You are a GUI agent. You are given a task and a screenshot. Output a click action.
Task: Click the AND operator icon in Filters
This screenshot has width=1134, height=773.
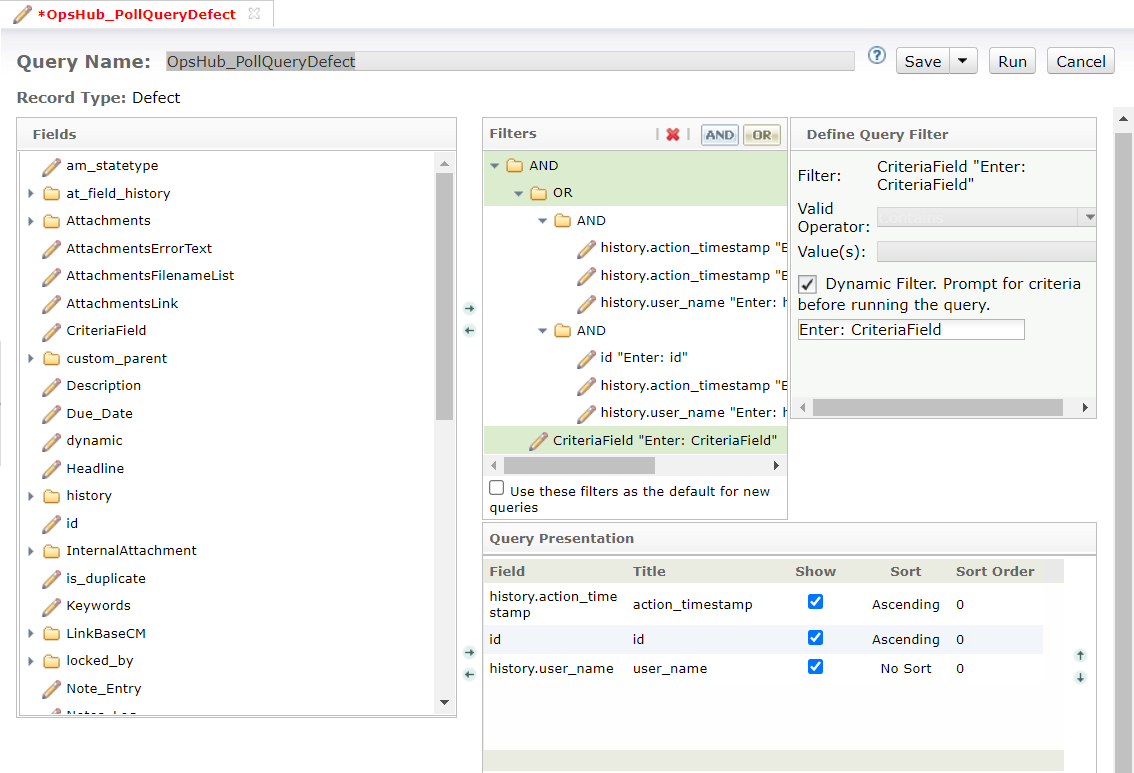[719, 135]
